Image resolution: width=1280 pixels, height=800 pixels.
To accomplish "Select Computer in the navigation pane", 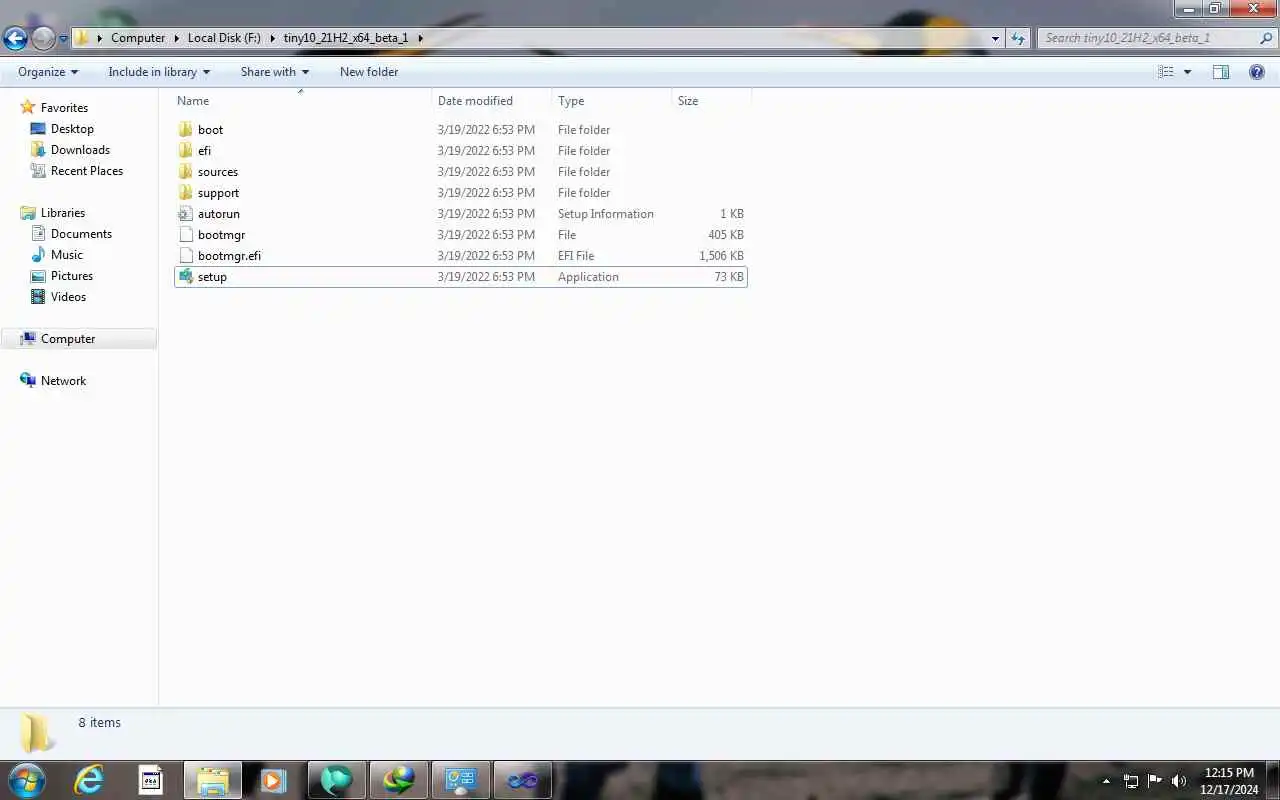I will pos(68,339).
